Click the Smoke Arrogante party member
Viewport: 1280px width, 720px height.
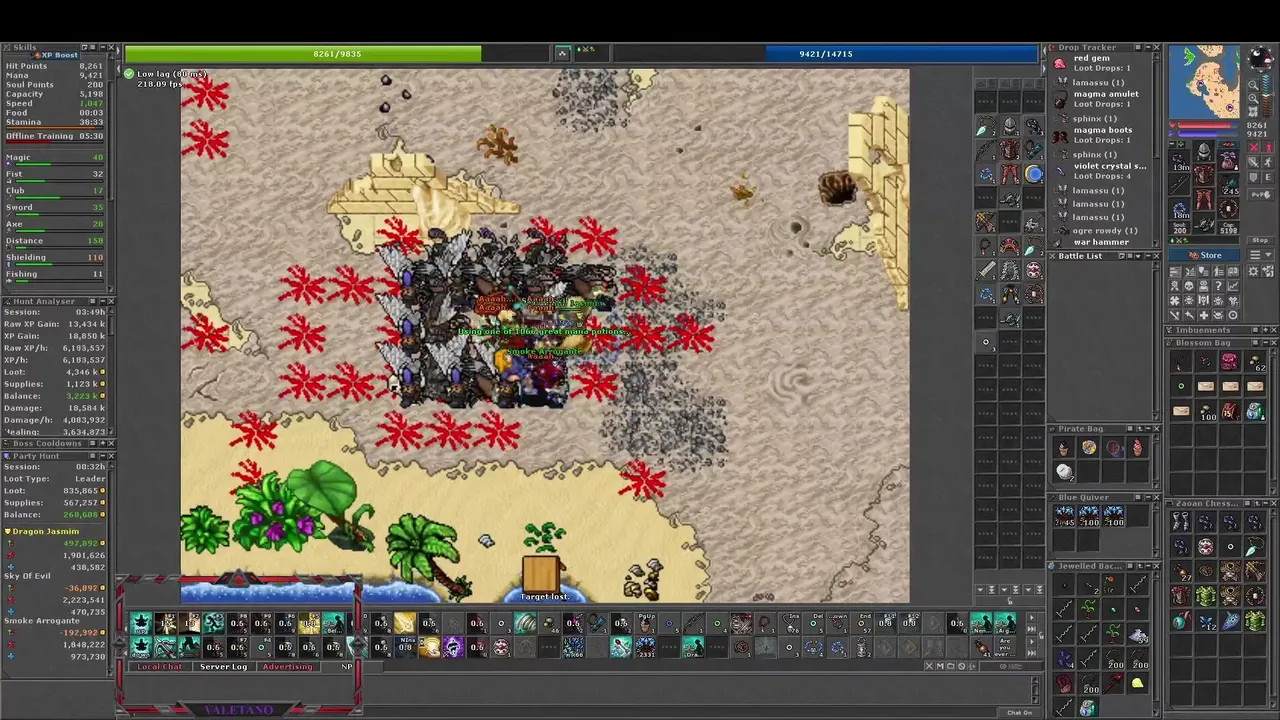[42, 621]
